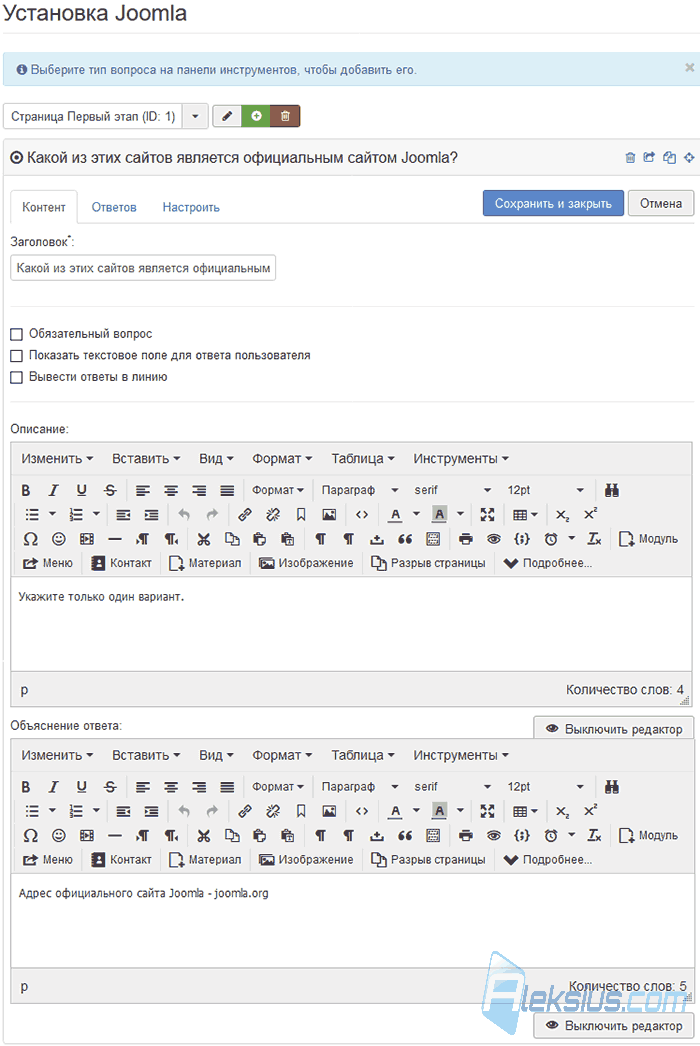Viewport: 700px width, 1046px height.
Task: Switch to the Ответов tab
Action: [x=114, y=207]
